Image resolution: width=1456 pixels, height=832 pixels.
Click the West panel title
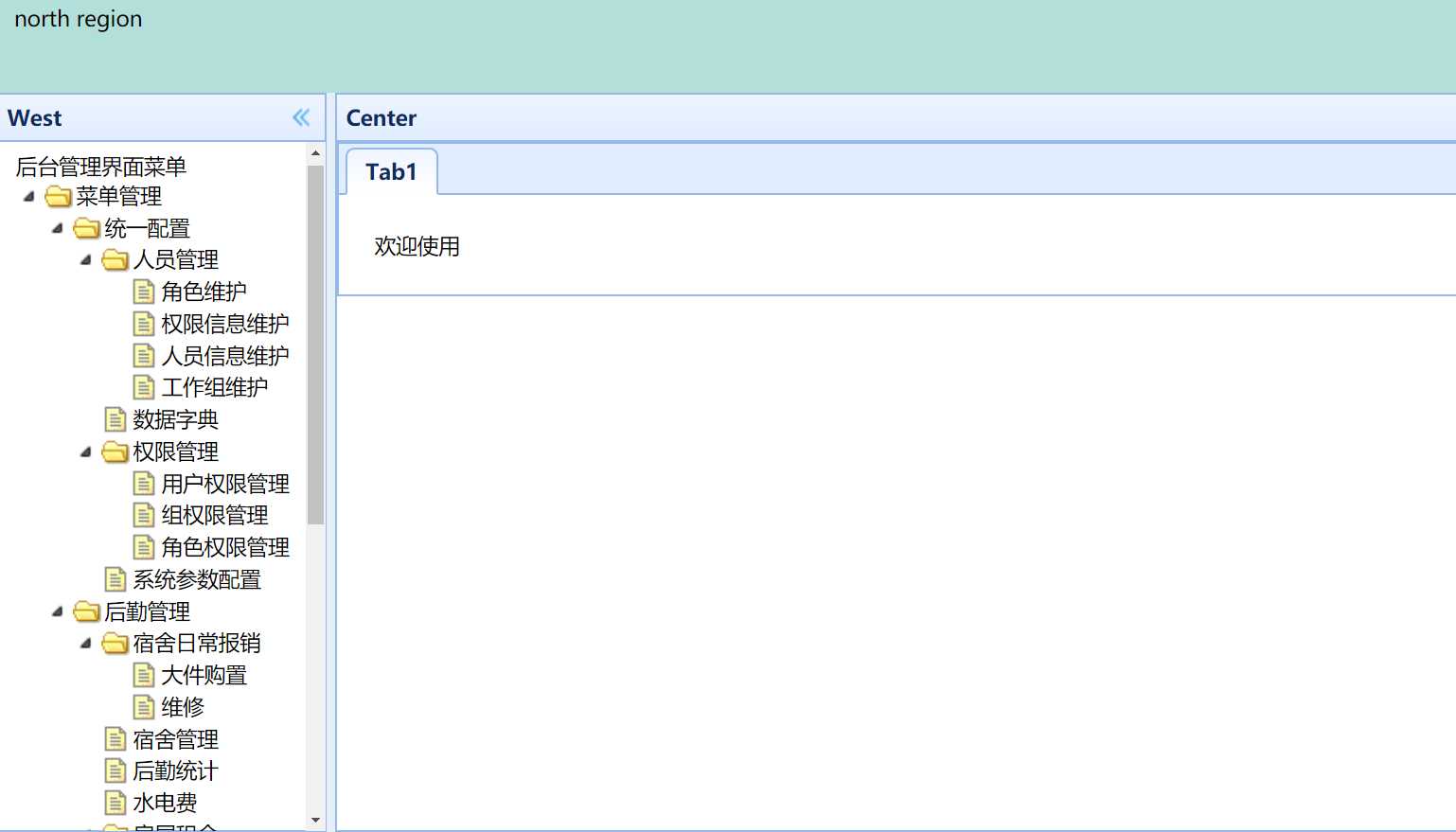coord(35,118)
